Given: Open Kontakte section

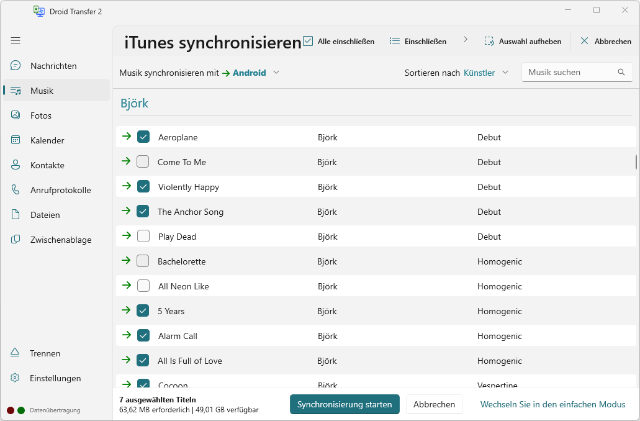Looking at the screenshot, I should 56,165.
